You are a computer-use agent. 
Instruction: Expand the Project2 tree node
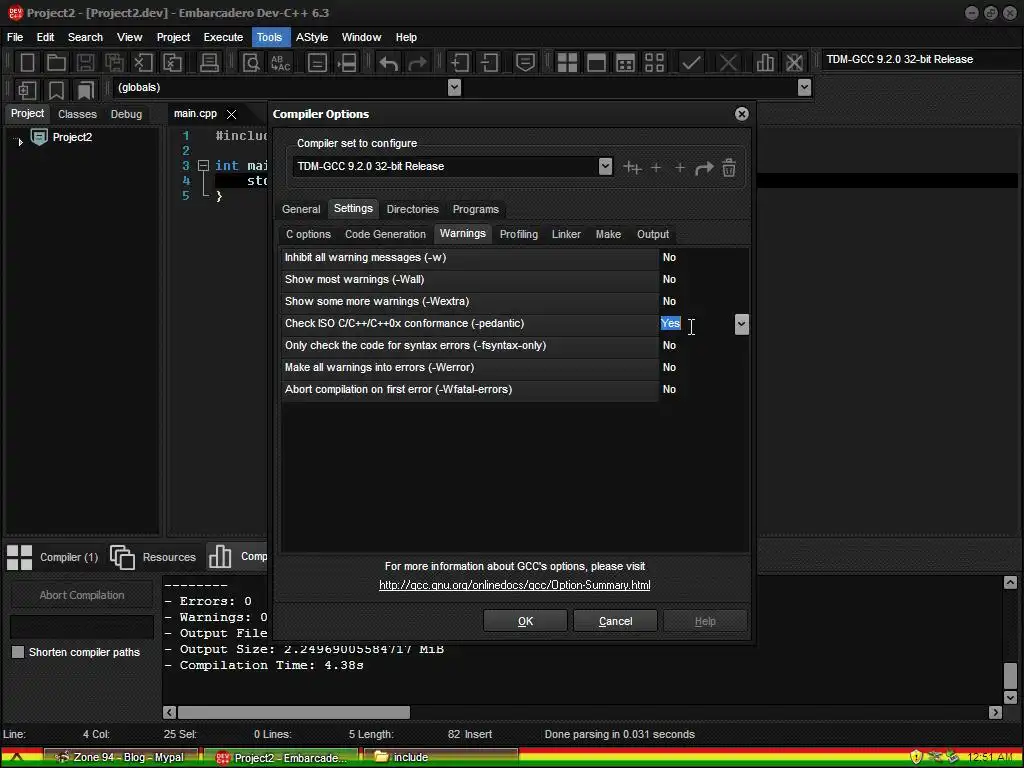20,140
